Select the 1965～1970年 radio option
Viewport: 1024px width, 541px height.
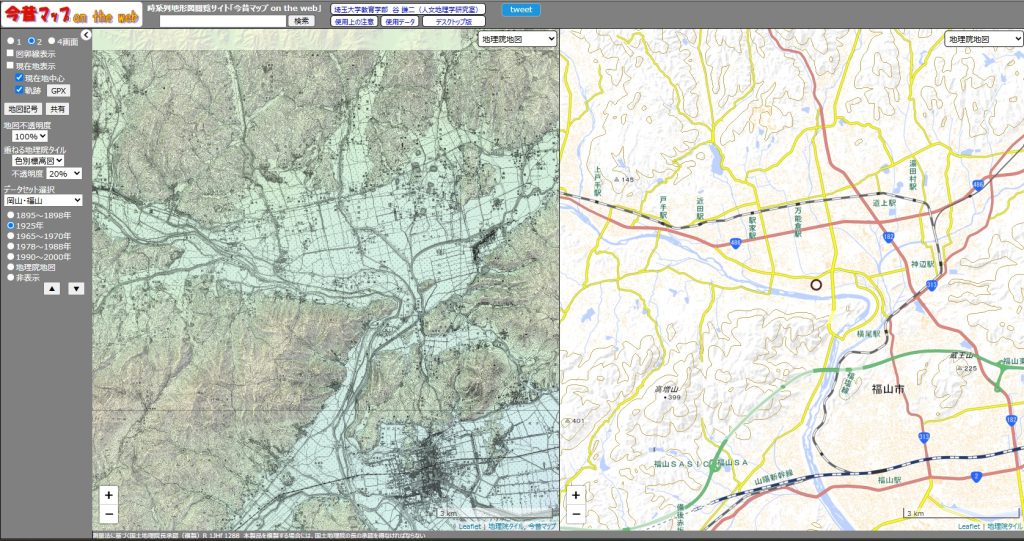[10, 236]
